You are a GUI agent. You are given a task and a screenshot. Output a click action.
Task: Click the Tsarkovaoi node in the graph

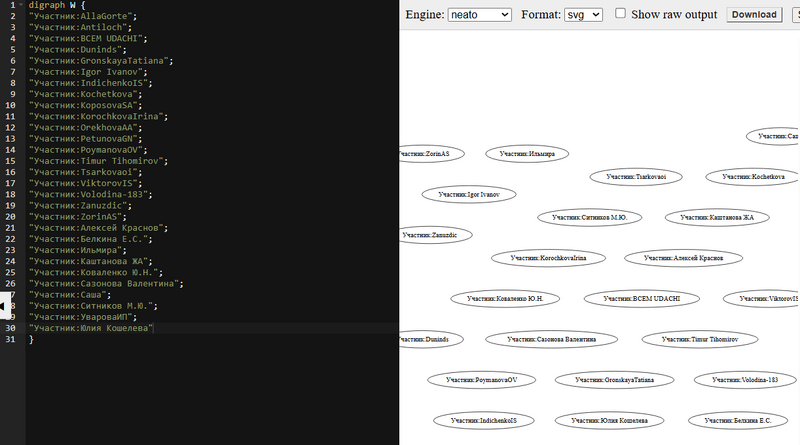(x=635, y=177)
